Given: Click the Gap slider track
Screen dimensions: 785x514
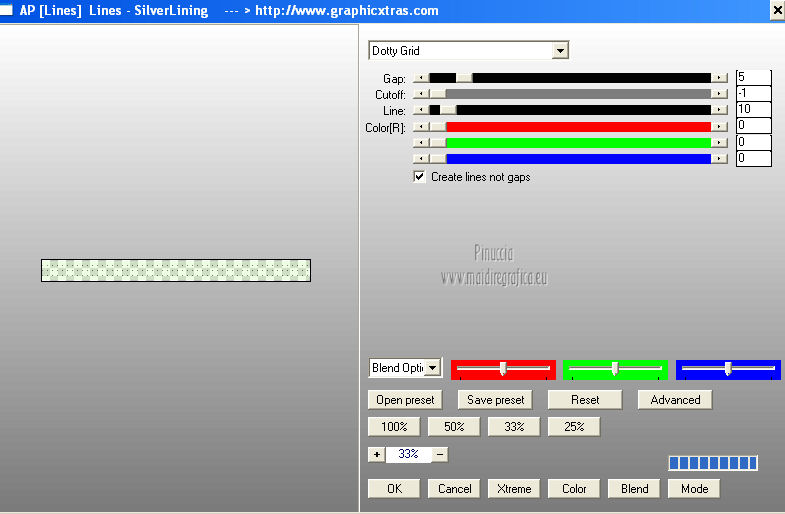Looking at the screenshot, I should pos(570,78).
